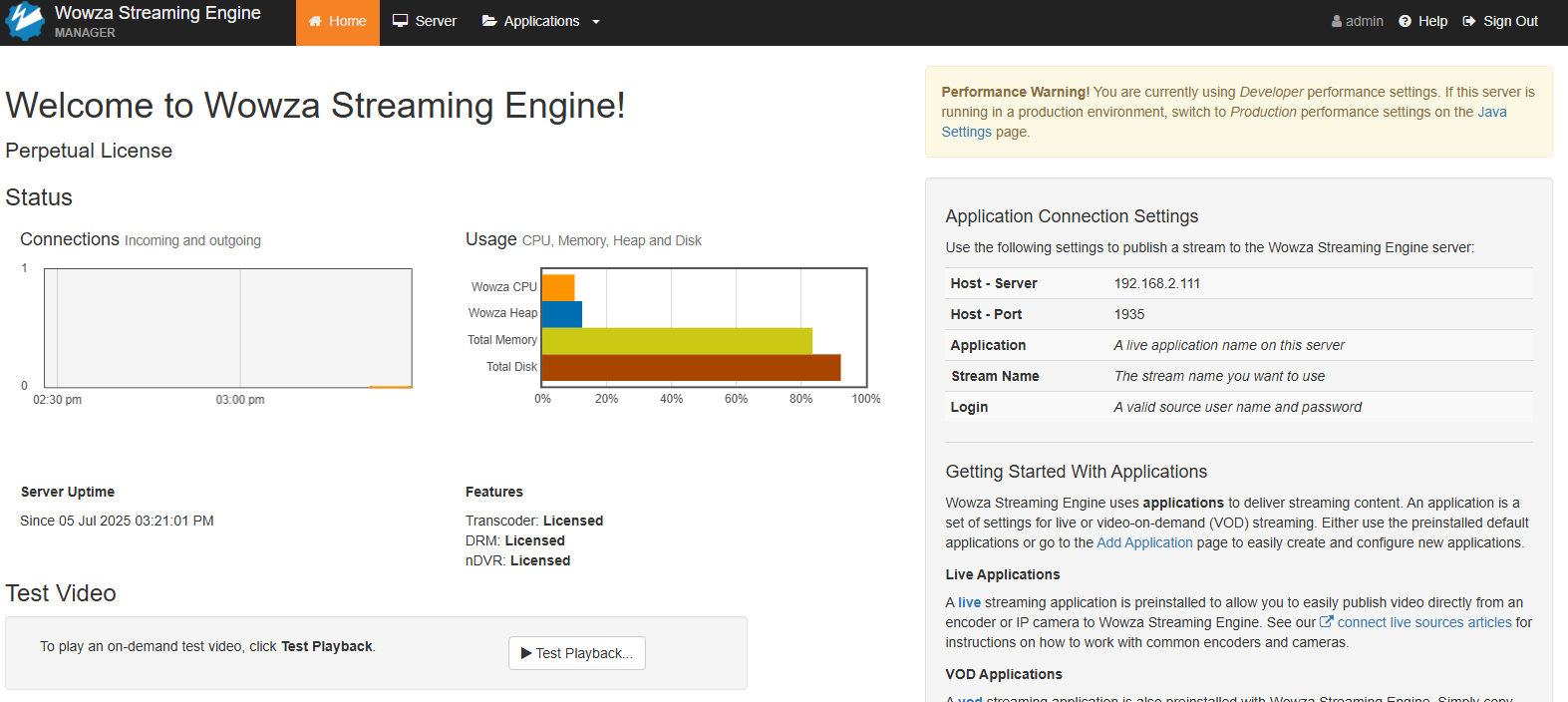Click the orange Wowza CPU bar

tap(558, 287)
